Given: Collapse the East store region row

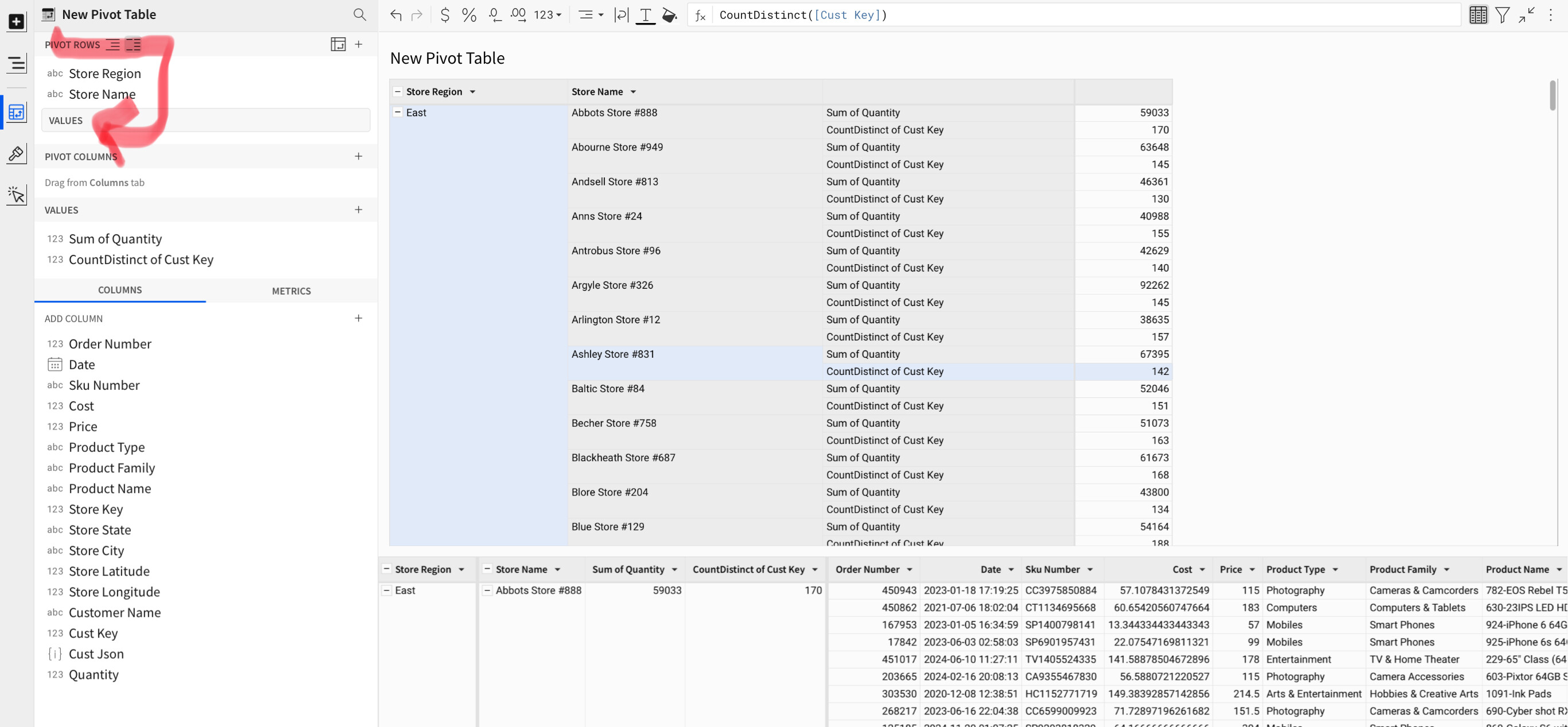Looking at the screenshot, I should tap(398, 113).
